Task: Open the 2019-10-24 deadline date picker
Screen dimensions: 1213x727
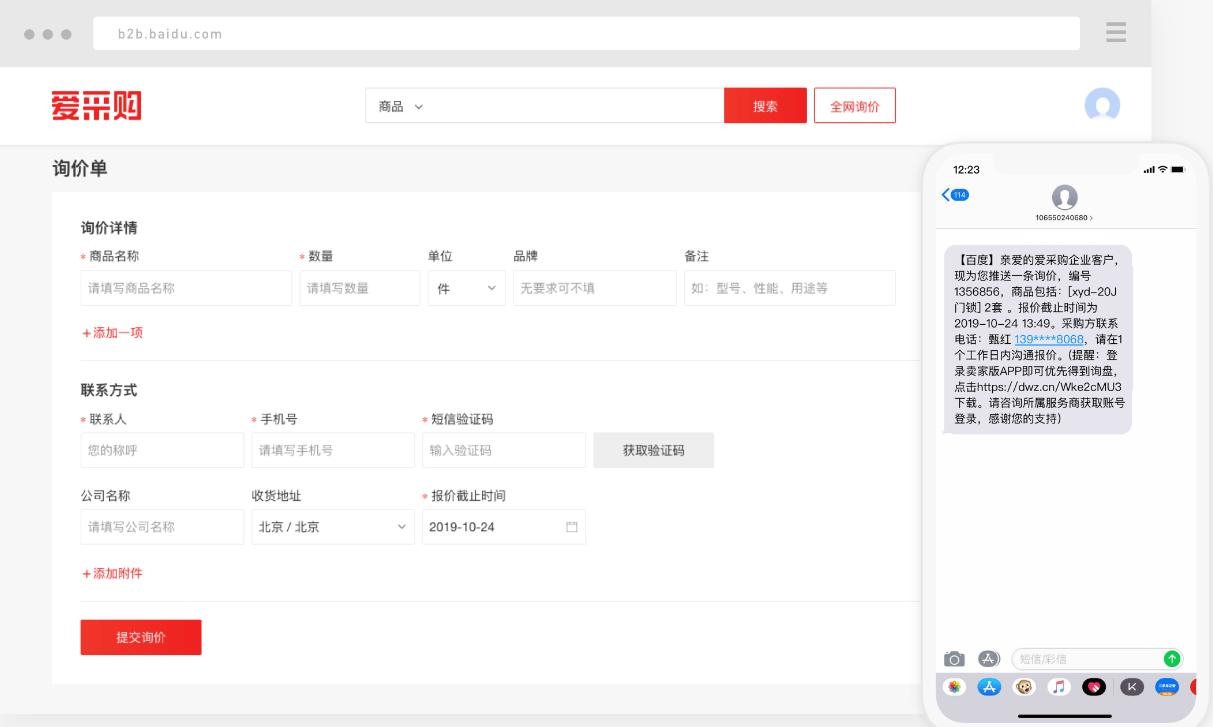Action: point(504,527)
